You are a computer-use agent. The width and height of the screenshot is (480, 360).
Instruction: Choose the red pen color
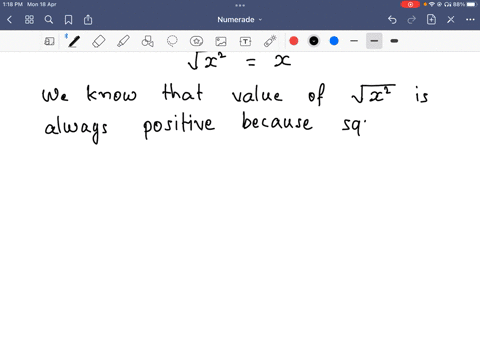point(294,41)
